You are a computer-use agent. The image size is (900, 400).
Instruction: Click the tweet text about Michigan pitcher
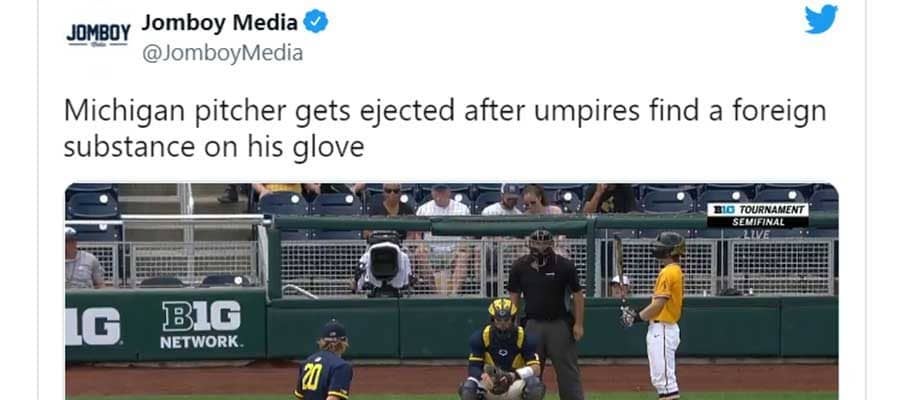[x=445, y=129]
